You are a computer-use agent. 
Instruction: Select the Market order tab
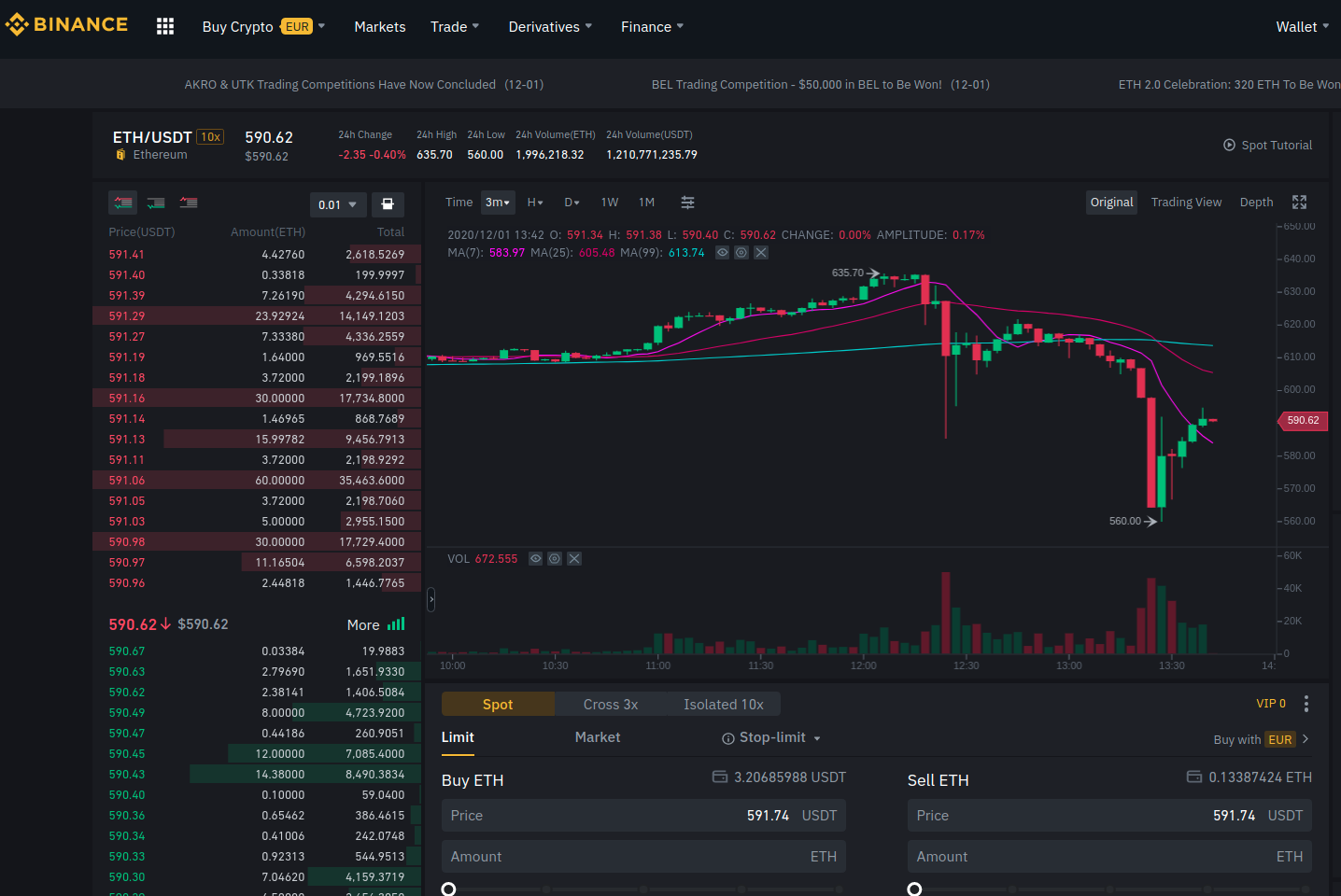click(598, 737)
